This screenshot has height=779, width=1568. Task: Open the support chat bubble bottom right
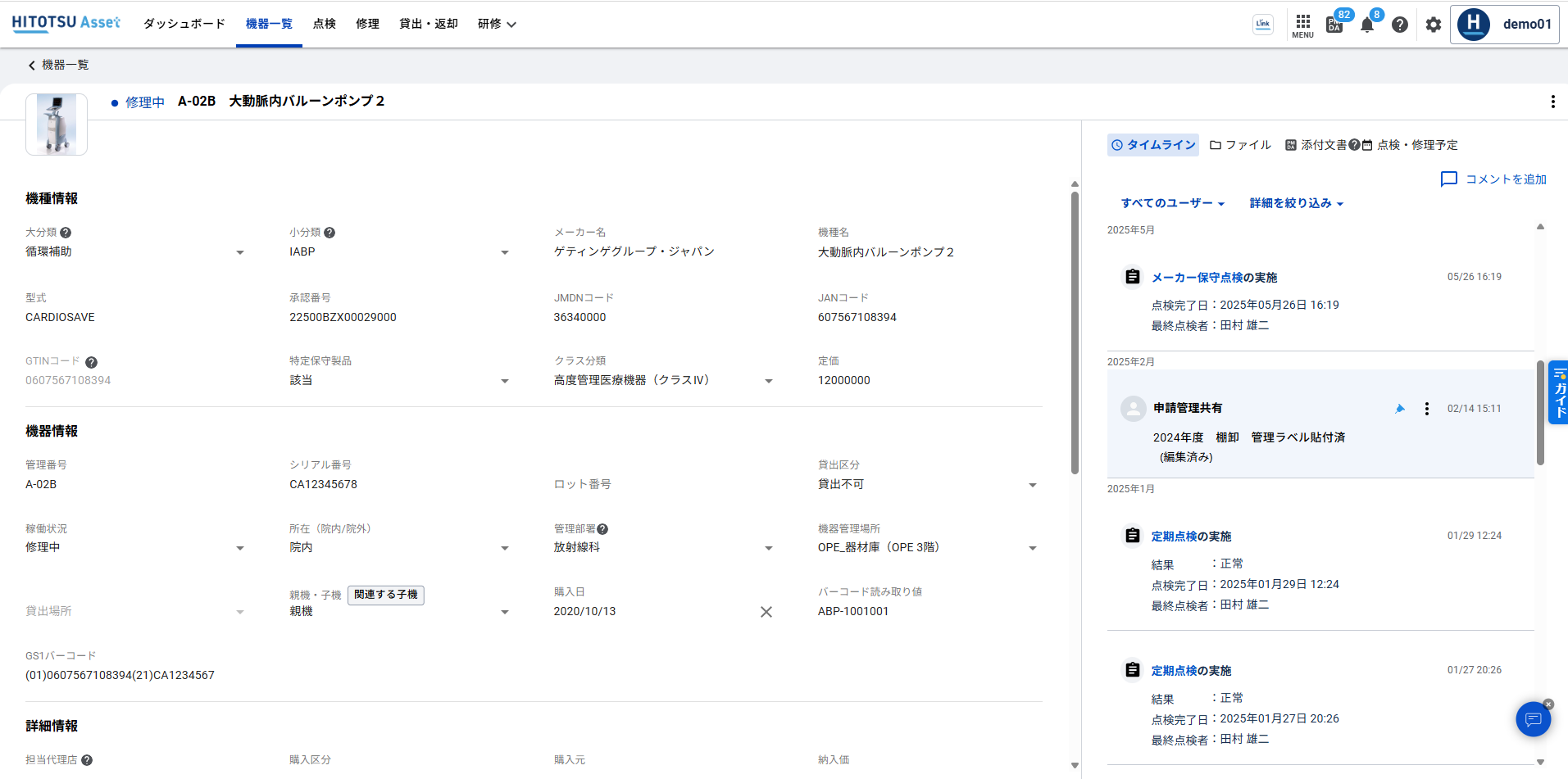point(1533,719)
